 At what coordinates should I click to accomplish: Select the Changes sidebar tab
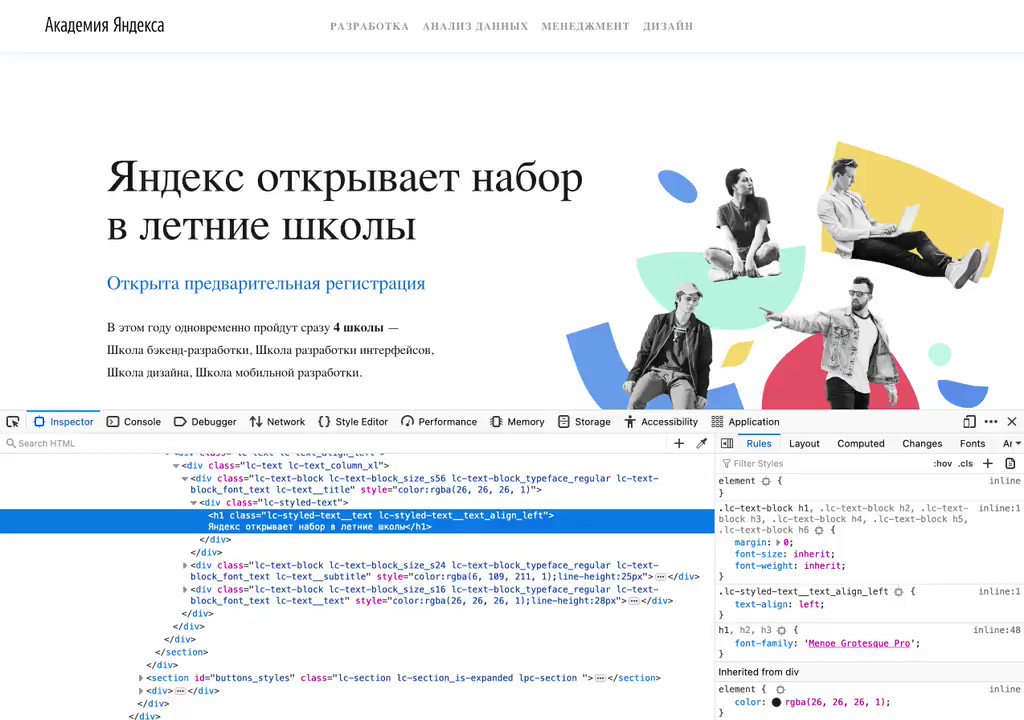(922, 443)
